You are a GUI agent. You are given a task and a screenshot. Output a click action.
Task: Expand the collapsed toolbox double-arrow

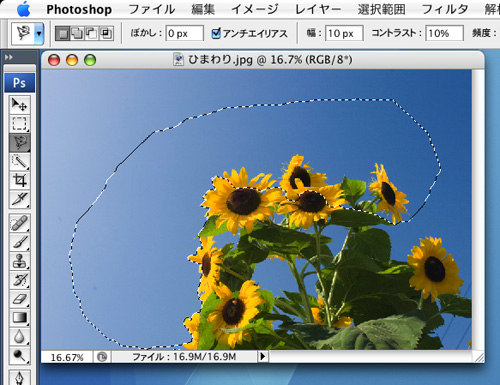(9, 57)
